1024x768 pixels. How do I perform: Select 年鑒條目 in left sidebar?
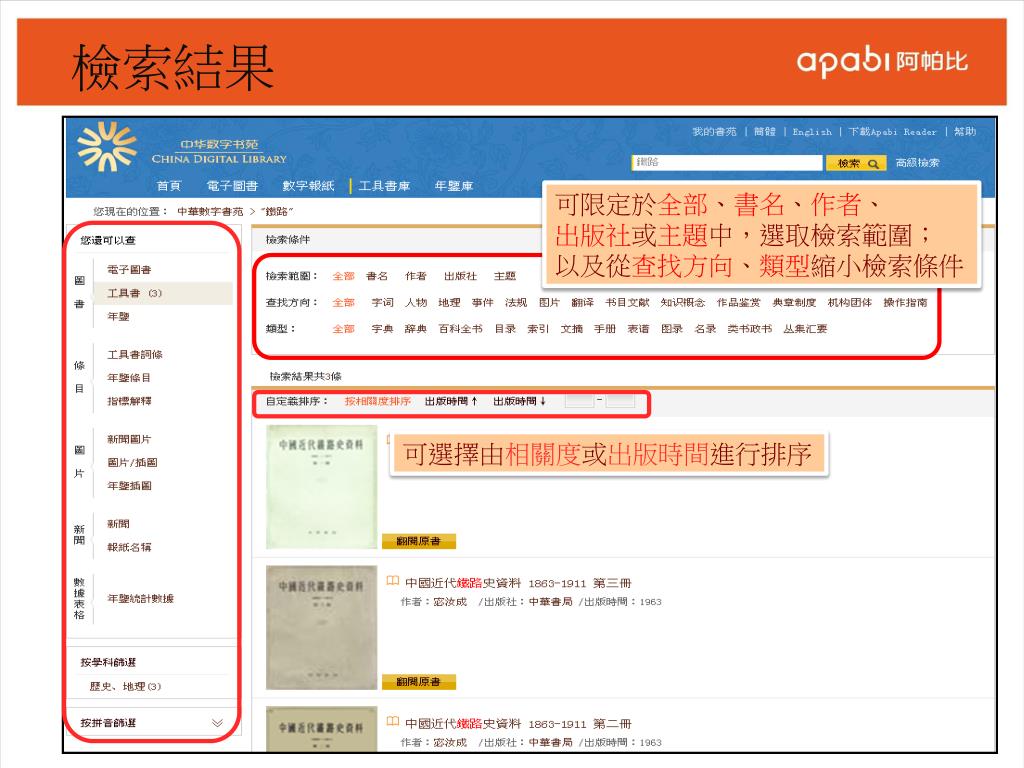pyautogui.click(x=129, y=378)
